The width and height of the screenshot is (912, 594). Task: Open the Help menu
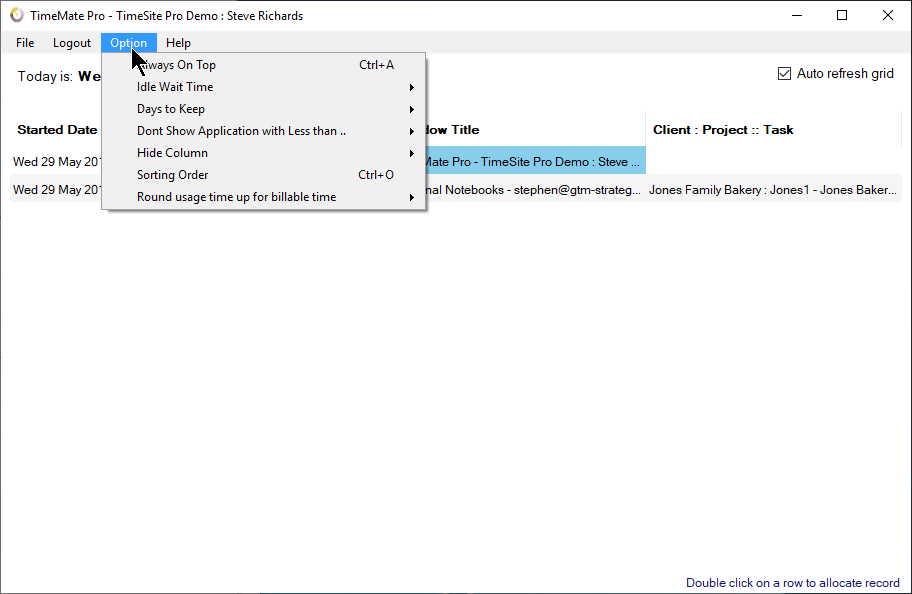click(x=178, y=43)
